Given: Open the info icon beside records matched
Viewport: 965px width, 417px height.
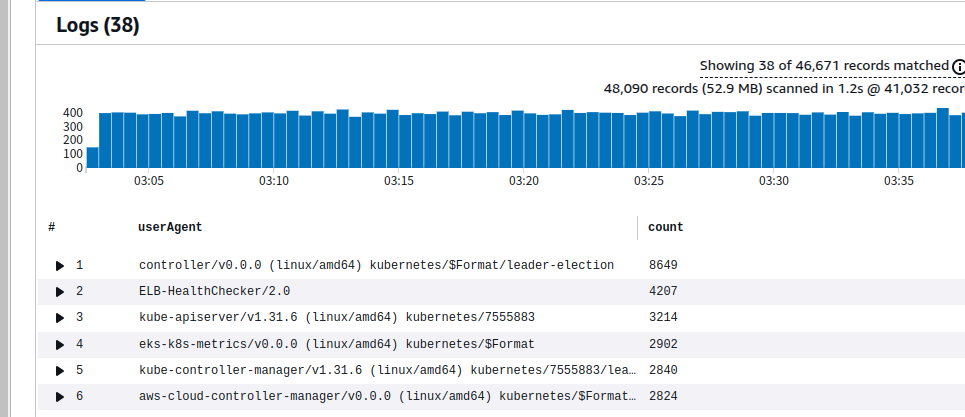Looking at the screenshot, I should point(959,66).
